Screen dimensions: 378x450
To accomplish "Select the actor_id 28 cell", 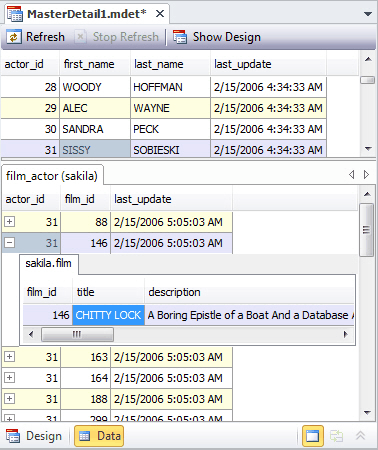I will (30, 87).
